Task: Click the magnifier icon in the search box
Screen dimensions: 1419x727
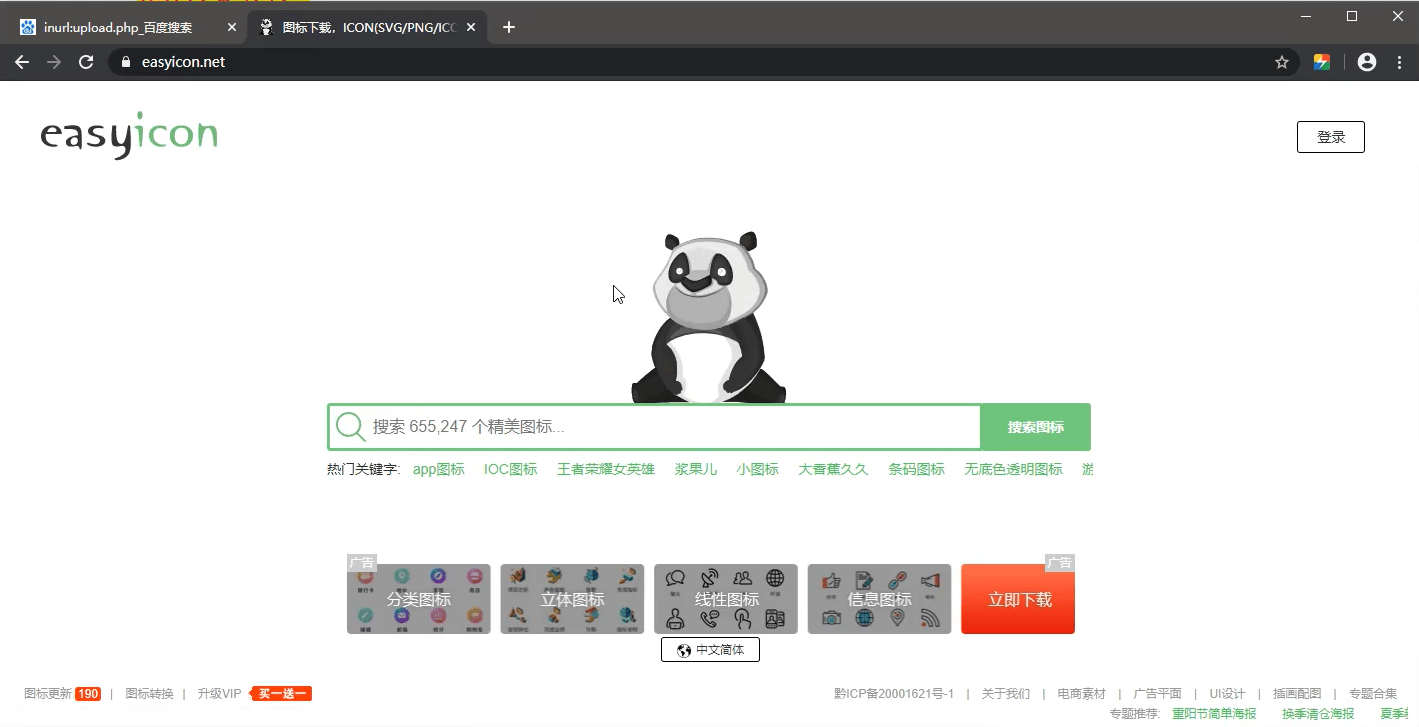Action: tap(351, 427)
